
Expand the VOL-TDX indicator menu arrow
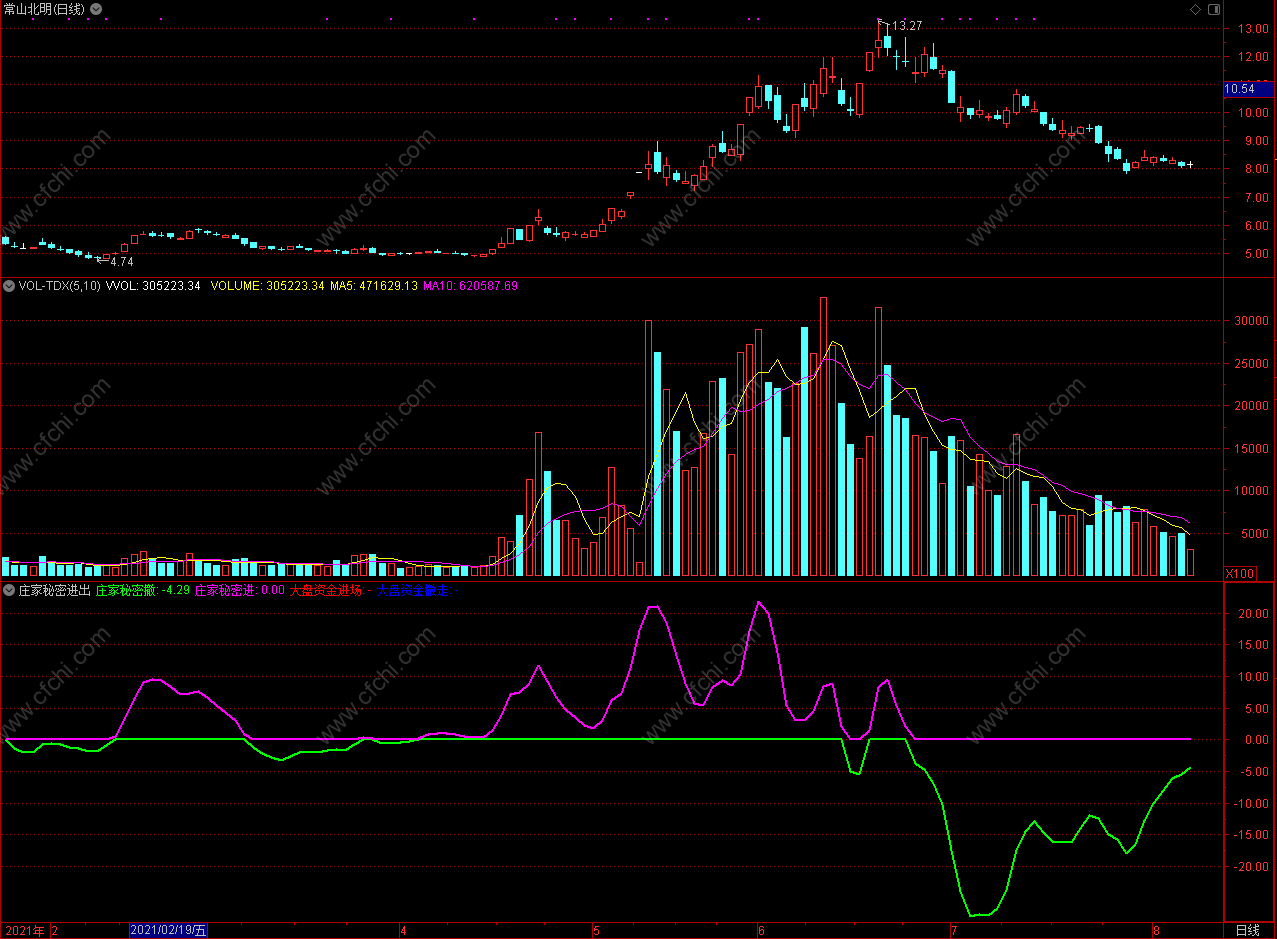pyautogui.click(x=9, y=286)
